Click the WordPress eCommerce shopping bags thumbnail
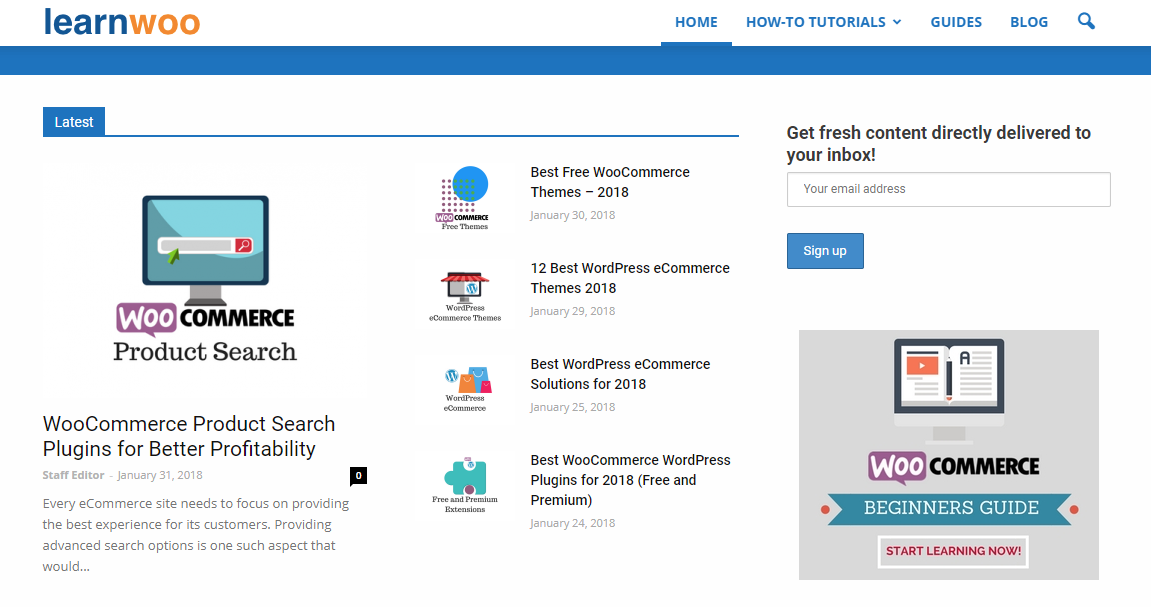1151x607 pixels. [465, 390]
